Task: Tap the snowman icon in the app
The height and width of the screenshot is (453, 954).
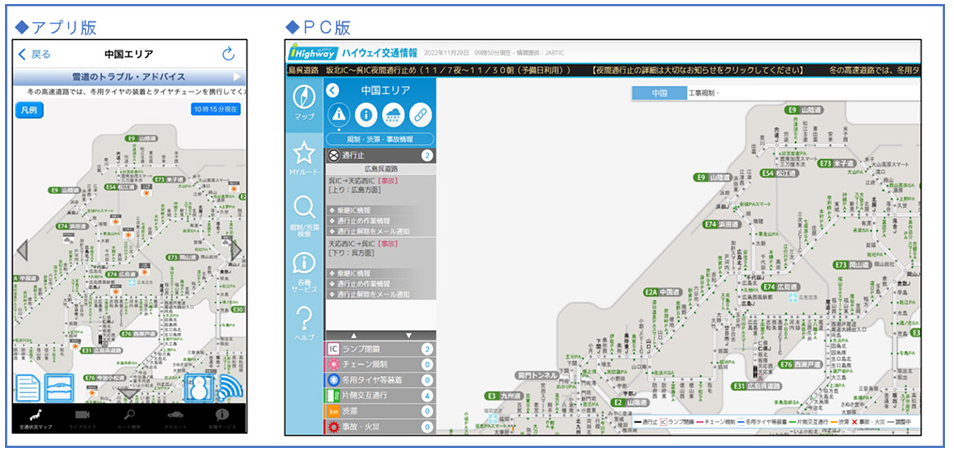Action: click(x=199, y=388)
